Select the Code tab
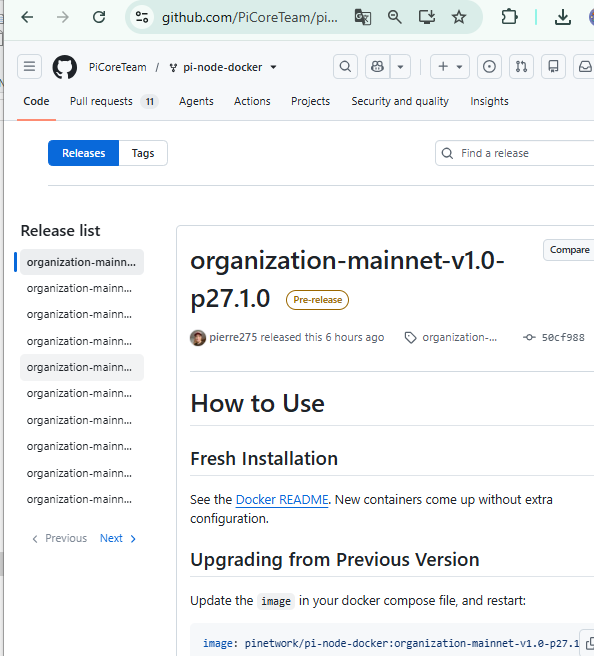594x656 pixels. coord(36,101)
